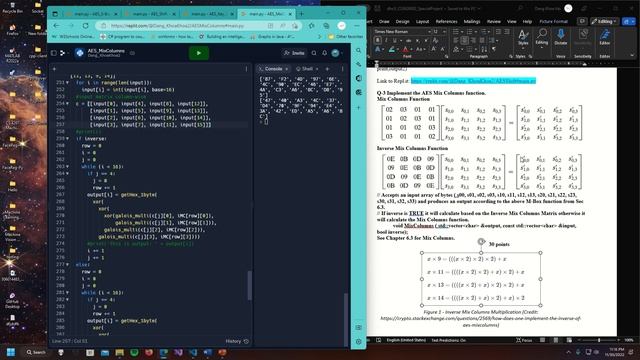The width and height of the screenshot is (640, 360).
Task: Collapse the 'if inverse:' code block fold arrow
Action: [68, 139]
